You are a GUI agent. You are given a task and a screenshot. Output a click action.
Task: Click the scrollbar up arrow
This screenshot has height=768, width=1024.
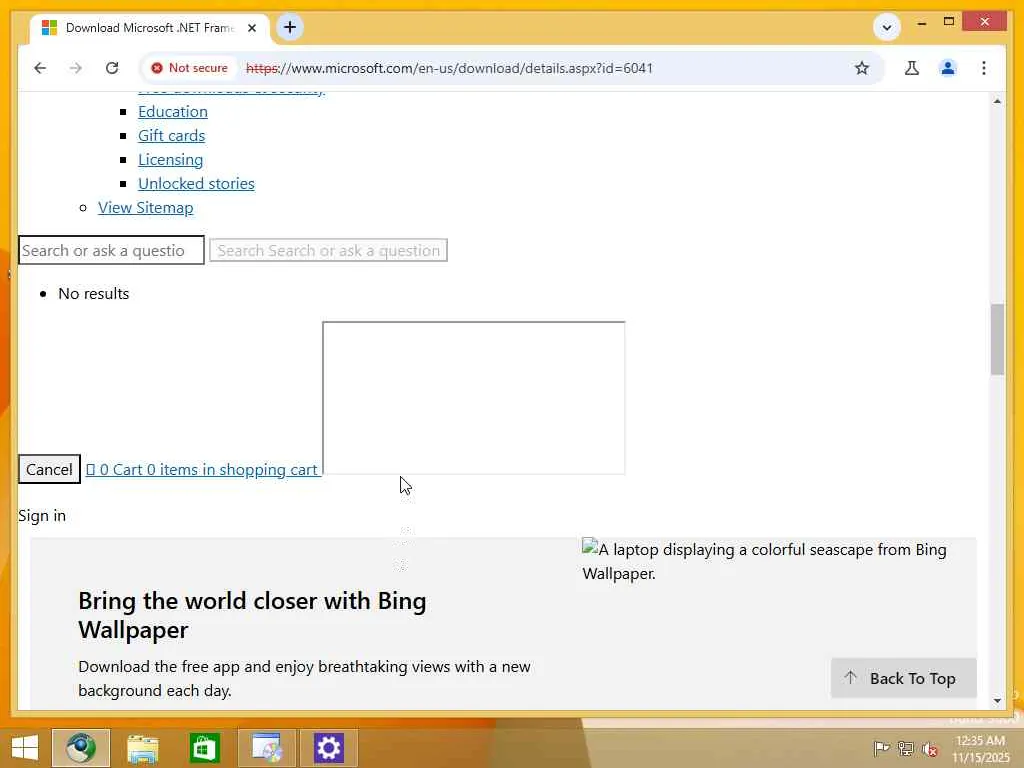point(997,101)
